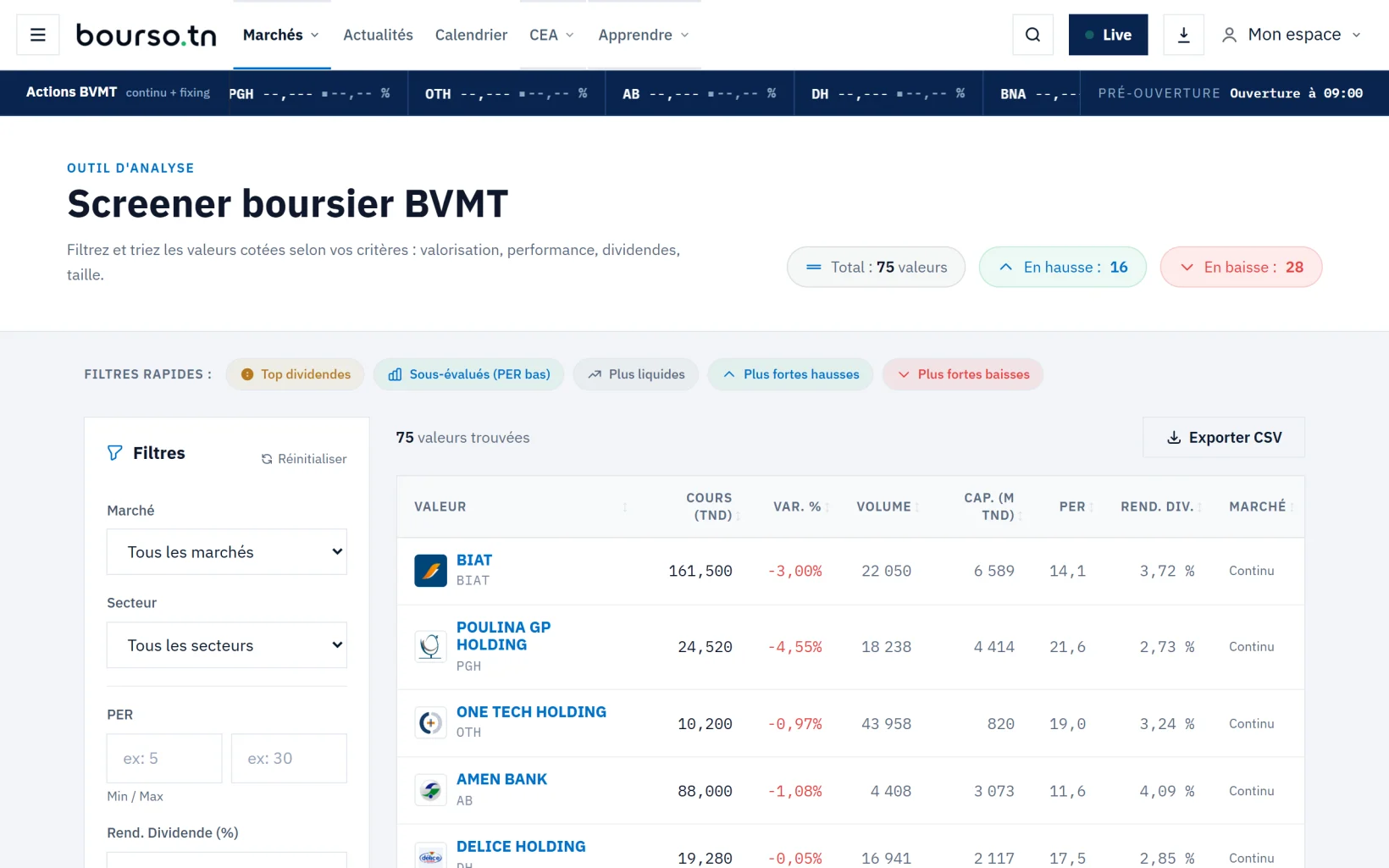Click the Filtres funnel icon
This screenshot has height=868, width=1389.
114,453
